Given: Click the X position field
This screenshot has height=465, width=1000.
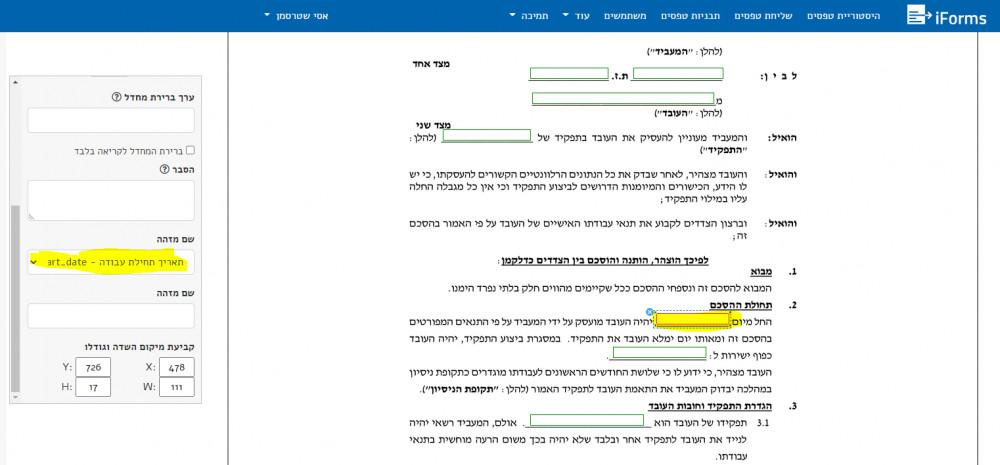Looking at the screenshot, I should coord(177,367).
